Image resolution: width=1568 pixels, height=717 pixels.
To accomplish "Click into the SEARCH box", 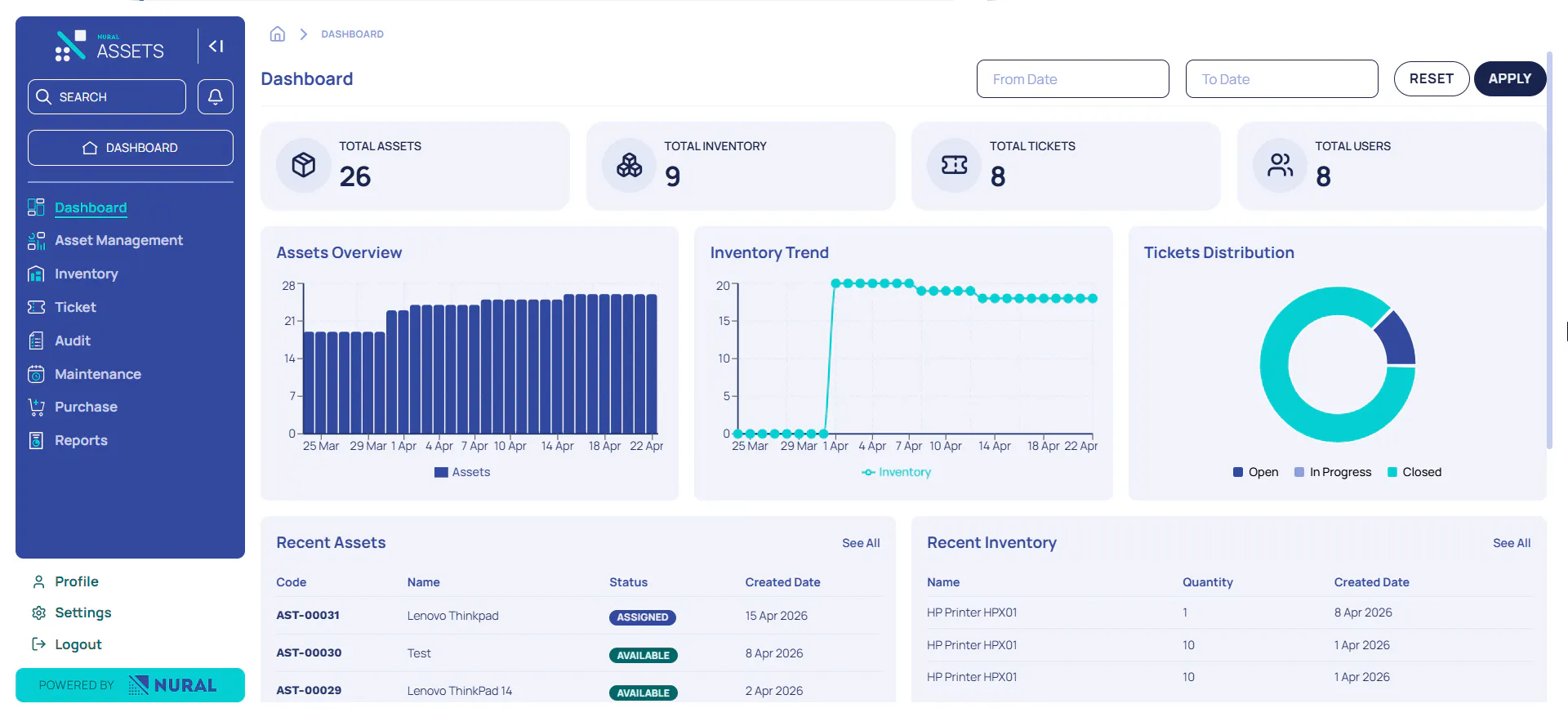I will pyautogui.click(x=107, y=96).
